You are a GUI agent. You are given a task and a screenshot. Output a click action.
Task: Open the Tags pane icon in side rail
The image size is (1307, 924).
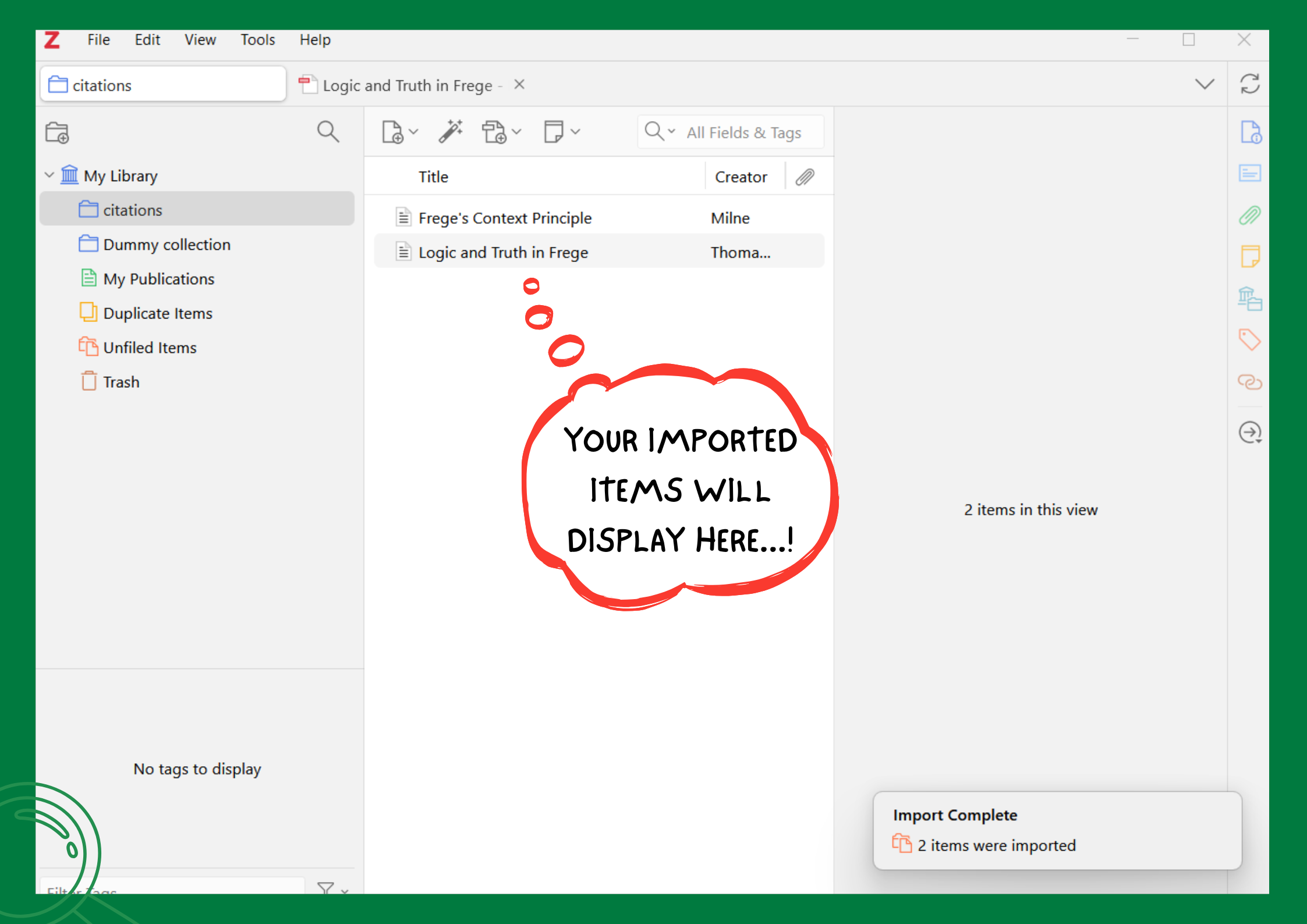click(x=1250, y=340)
